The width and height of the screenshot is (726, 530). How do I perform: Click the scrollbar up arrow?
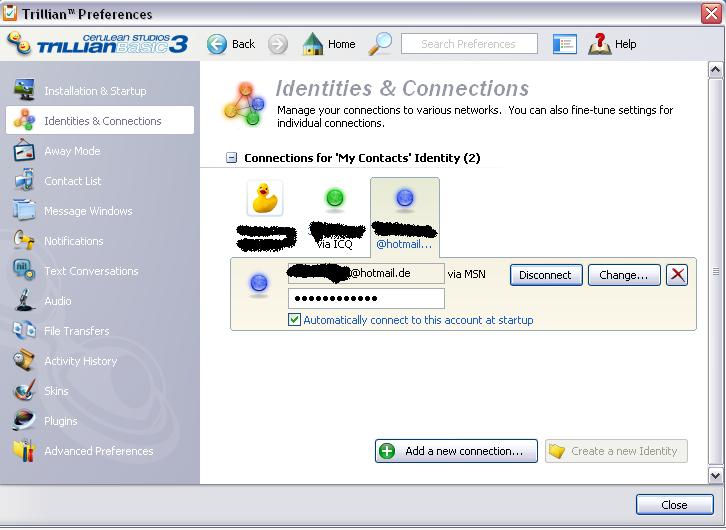point(715,70)
